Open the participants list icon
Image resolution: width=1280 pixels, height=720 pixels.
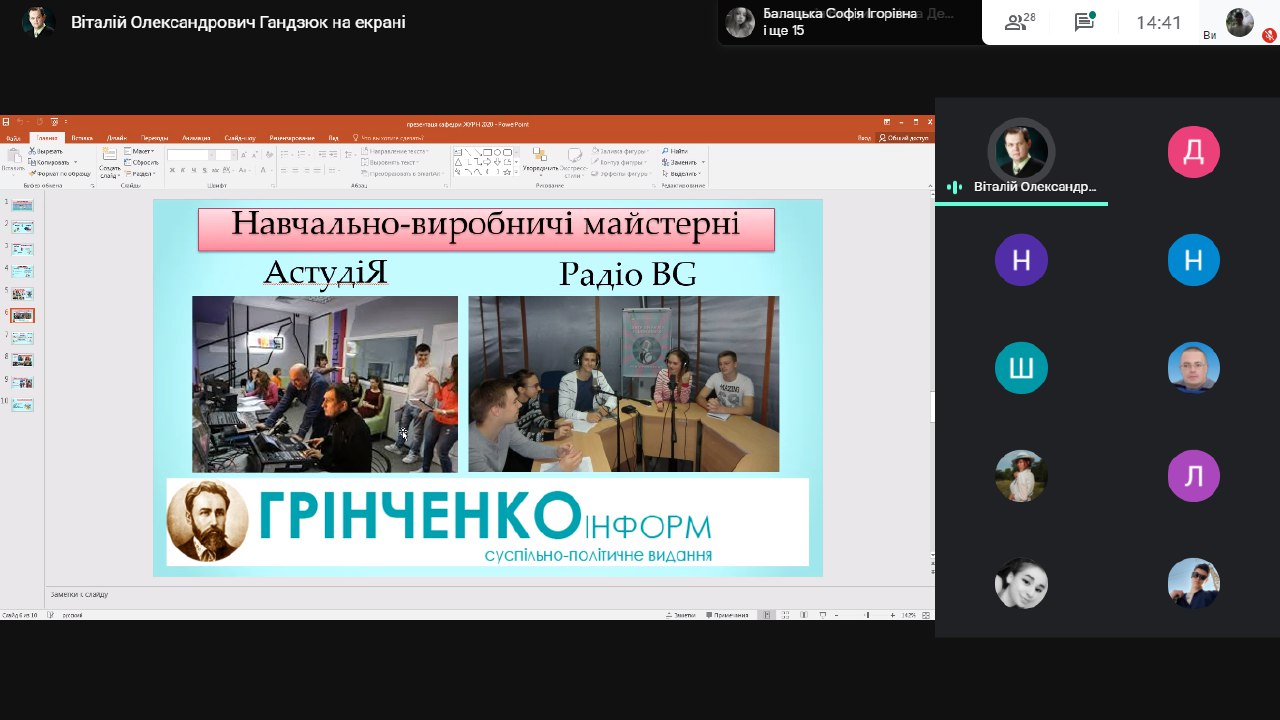click(x=1020, y=22)
